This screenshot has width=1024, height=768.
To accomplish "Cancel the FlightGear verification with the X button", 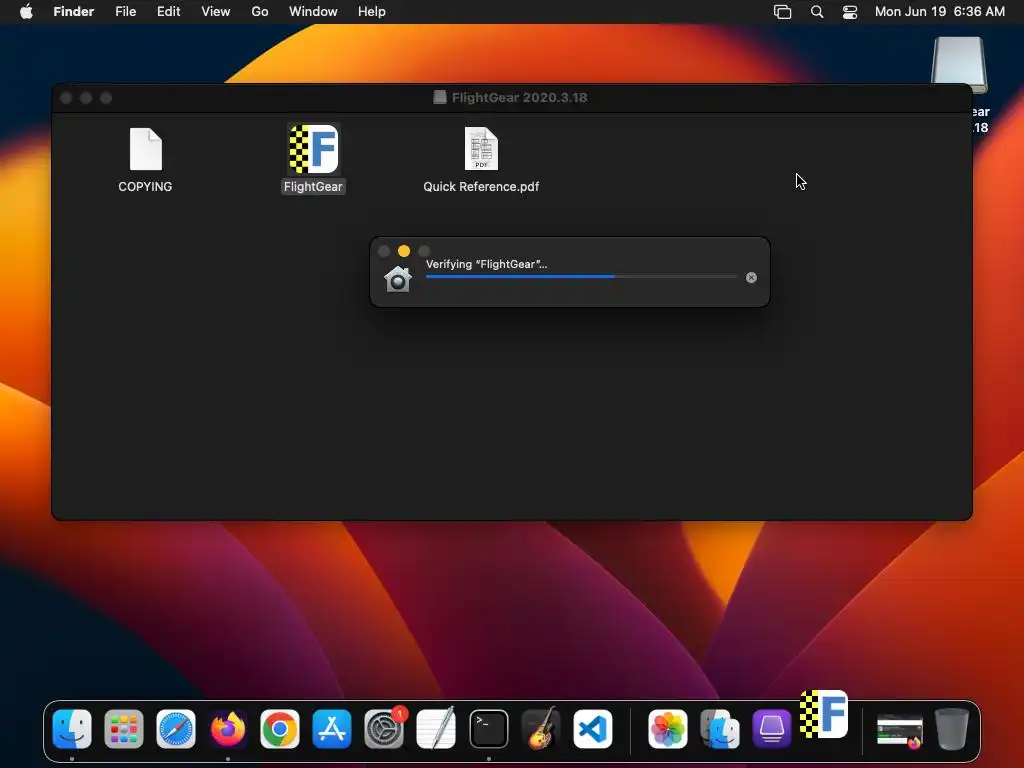I will pyautogui.click(x=751, y=278).
